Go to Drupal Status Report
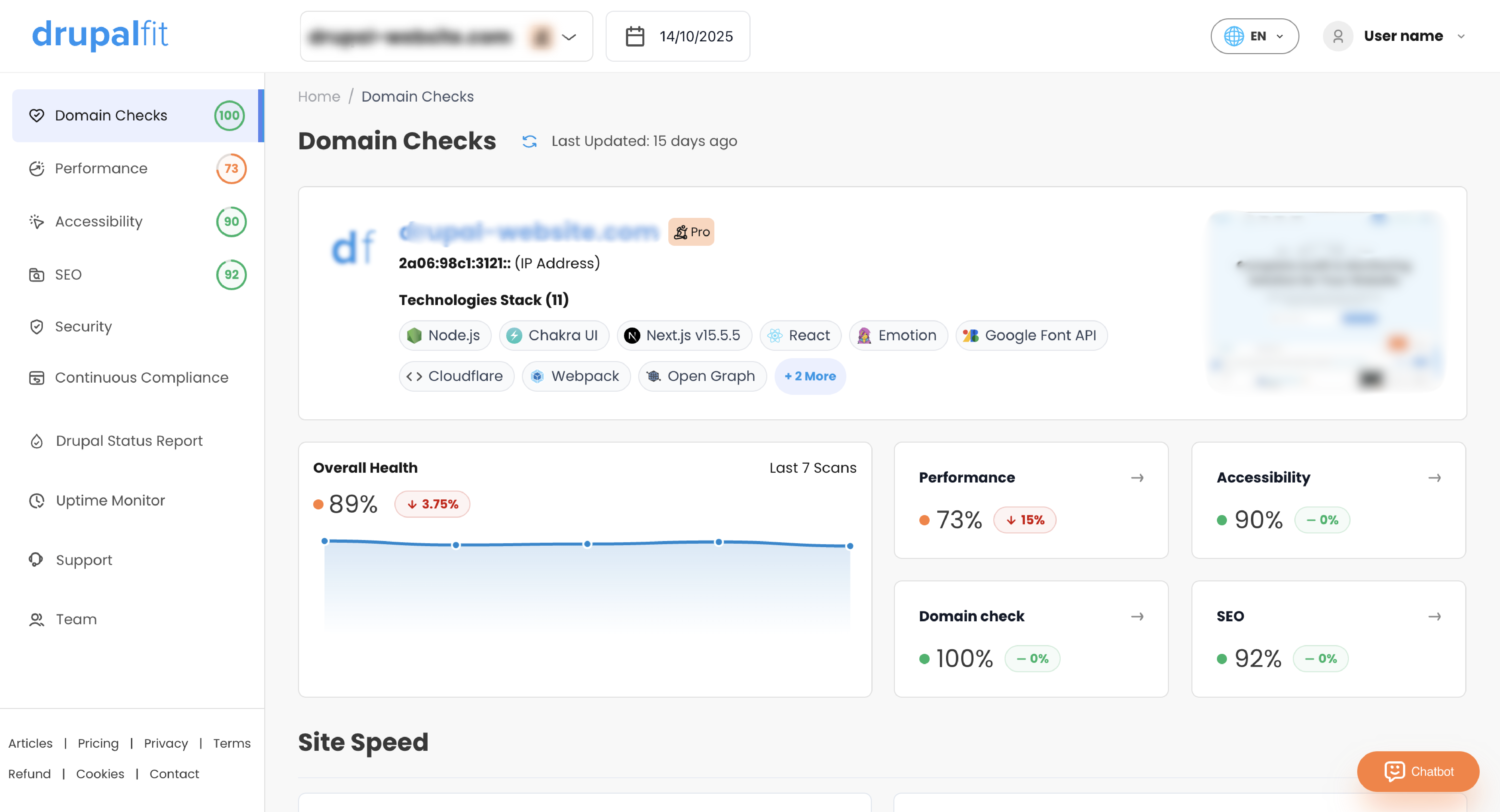Image resolution: width=1500 pixels, height=812 pixels. 129,441
